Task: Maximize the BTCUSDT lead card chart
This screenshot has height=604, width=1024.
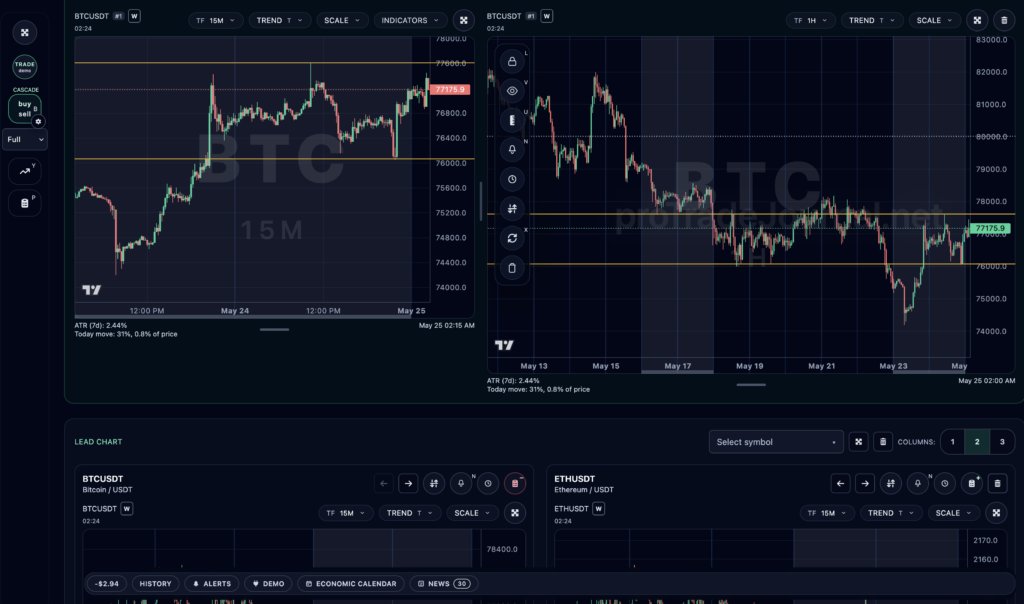Action: coord(515,513)
